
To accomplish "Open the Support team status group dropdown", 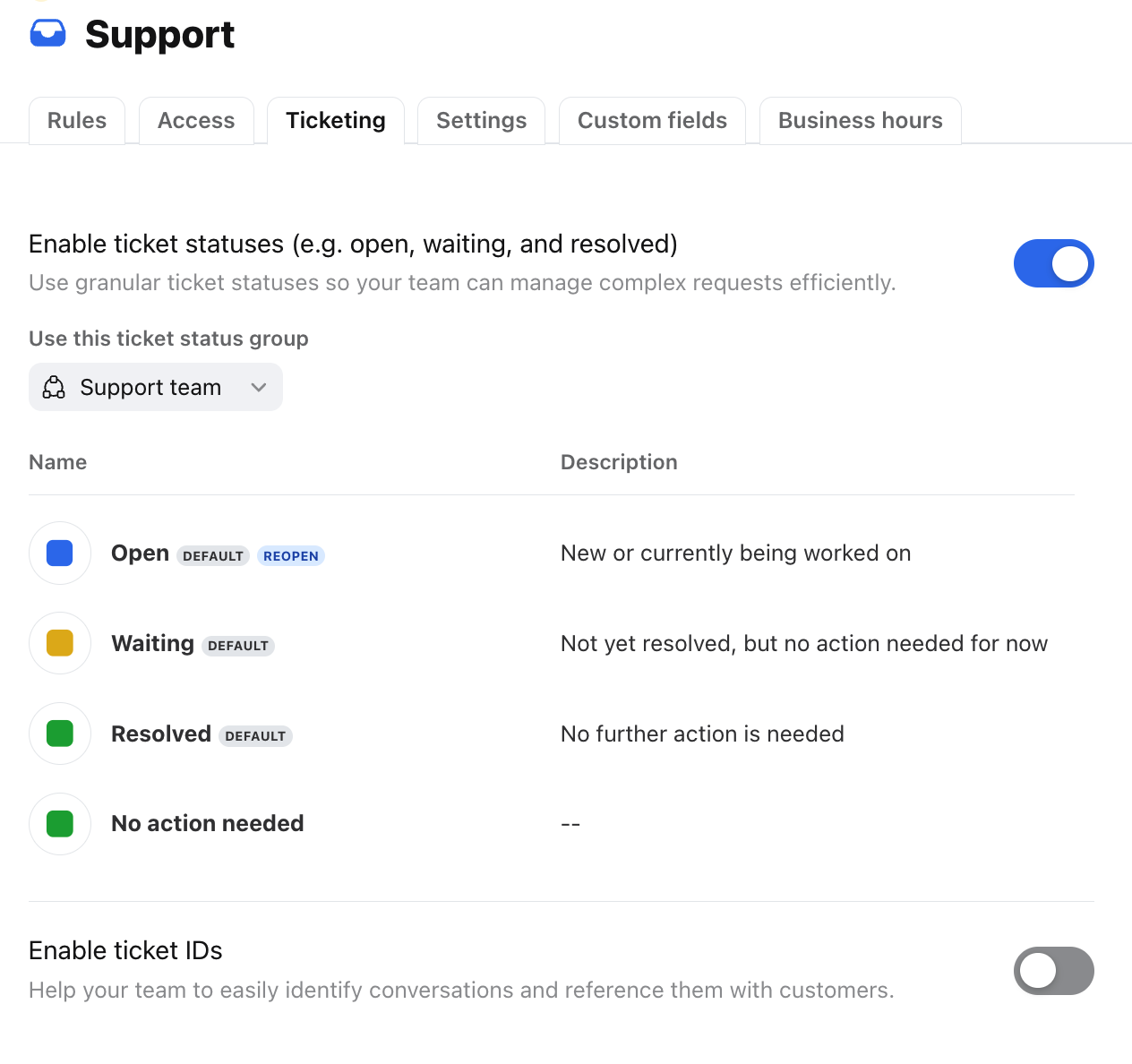I will point(156,387).
